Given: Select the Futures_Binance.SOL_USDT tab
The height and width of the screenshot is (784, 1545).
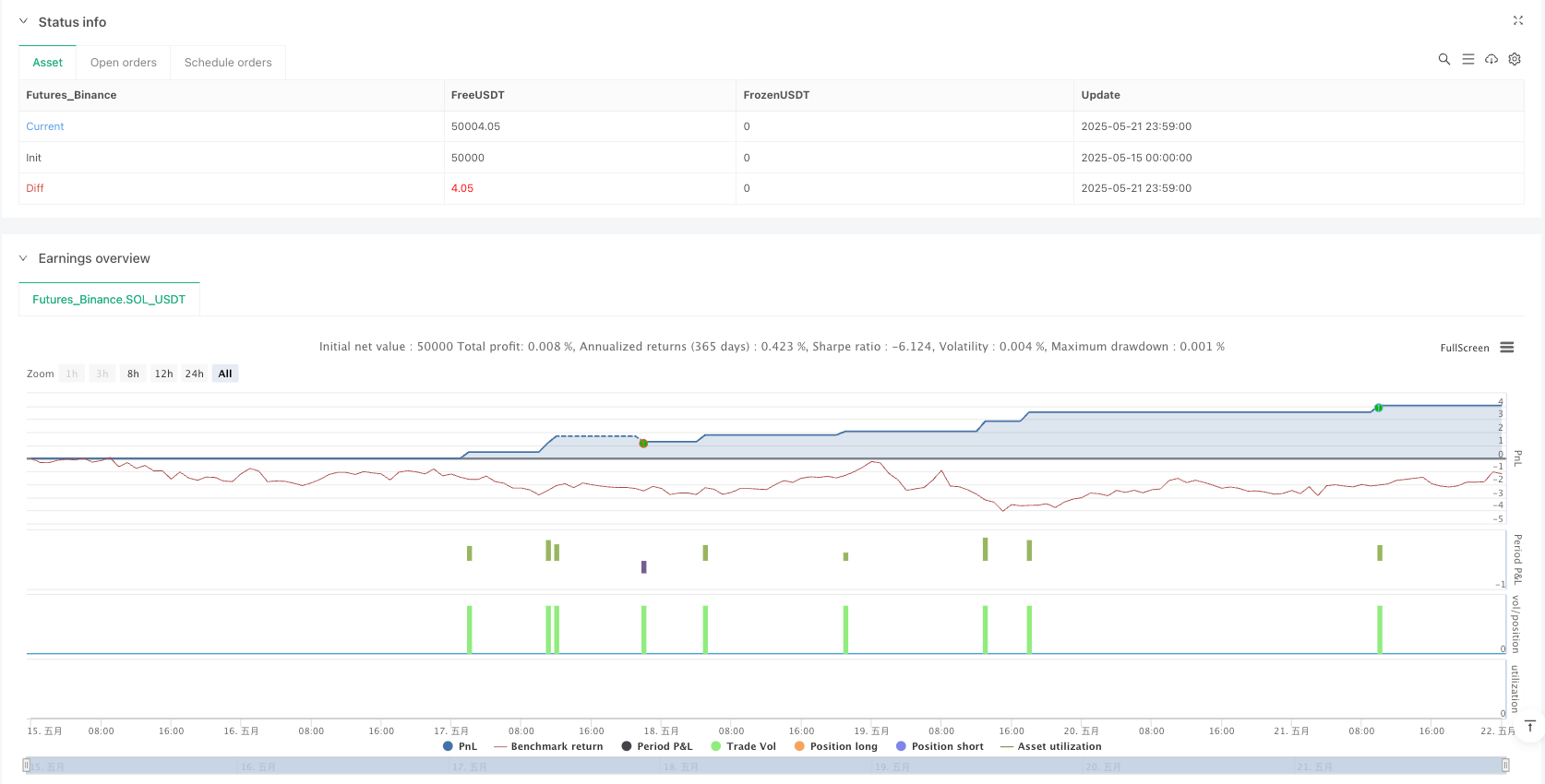Looking at the screenshot, I should tap(109, 300).
